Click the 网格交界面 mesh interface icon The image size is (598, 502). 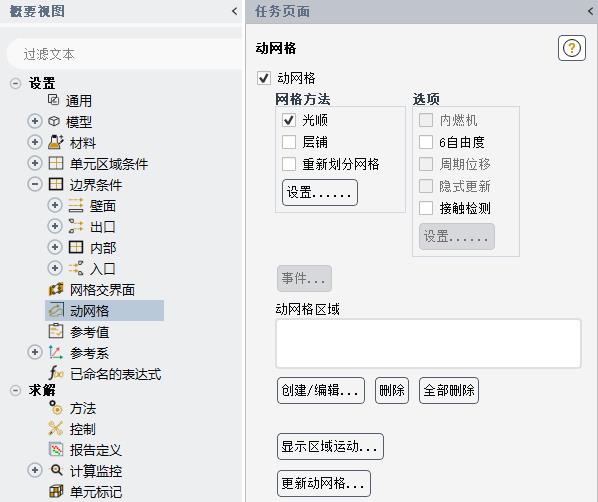56,290
